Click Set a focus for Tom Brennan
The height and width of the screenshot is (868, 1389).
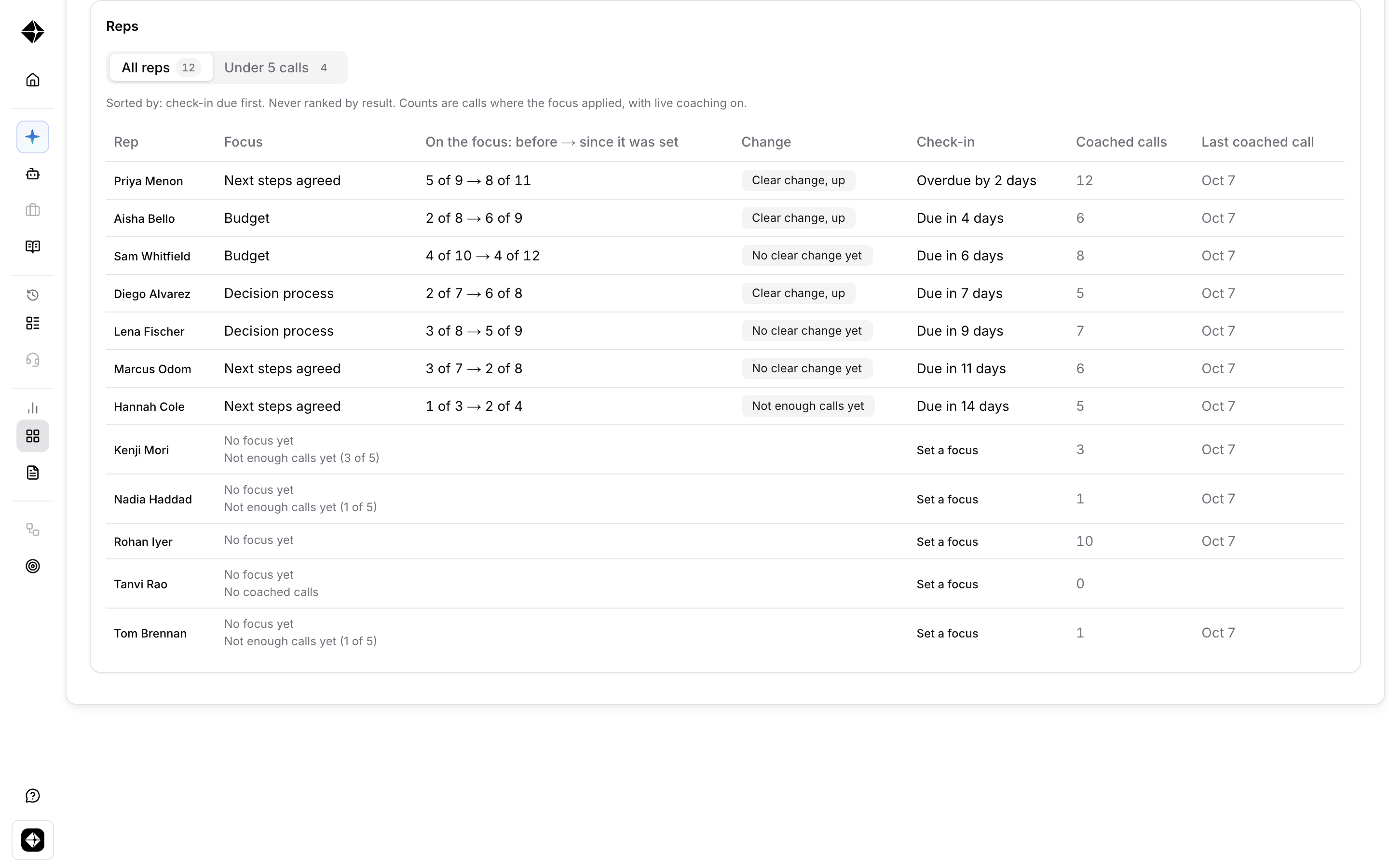[x=947, y=634]
